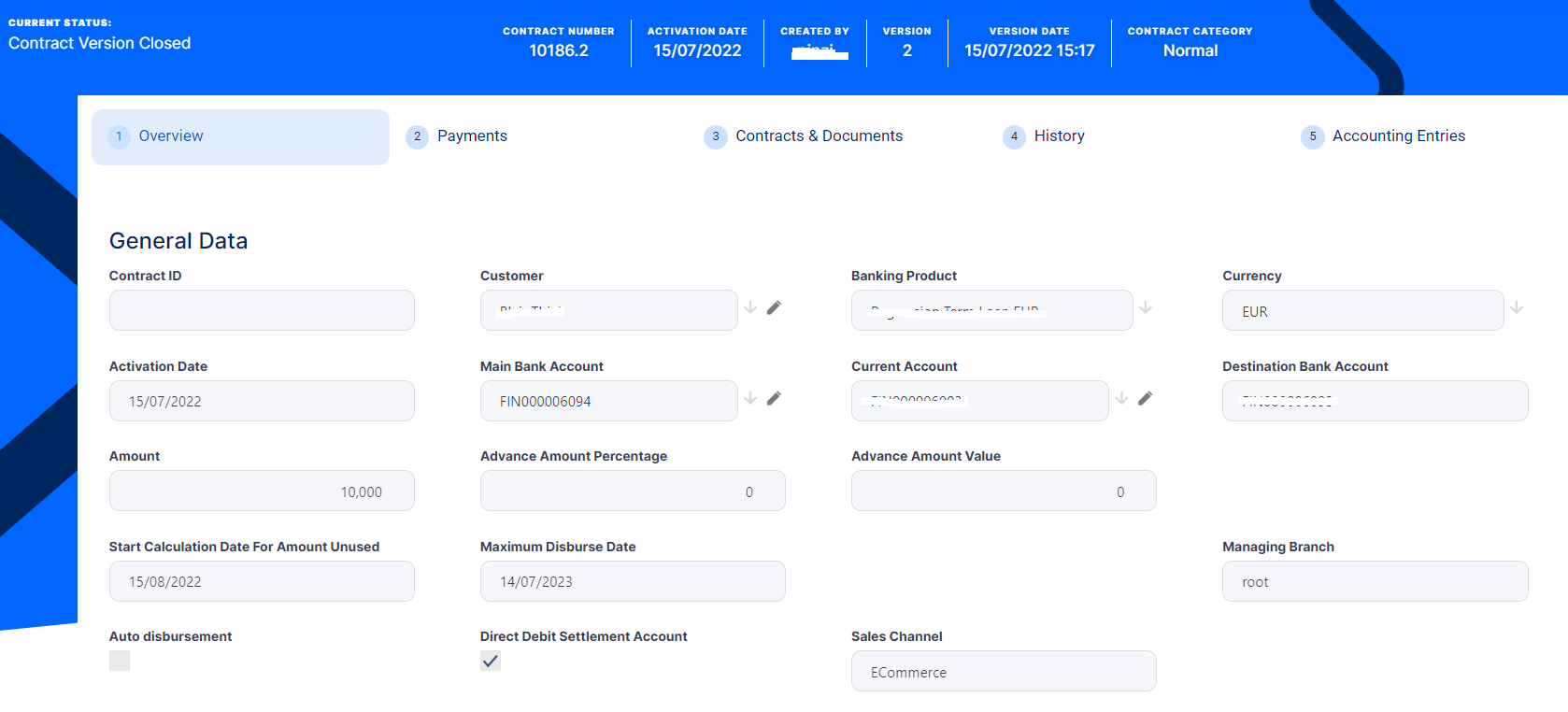Expand the Customer dropdown arrow
This screenshot has width=1568, height=712.
[x=750, y=307]
